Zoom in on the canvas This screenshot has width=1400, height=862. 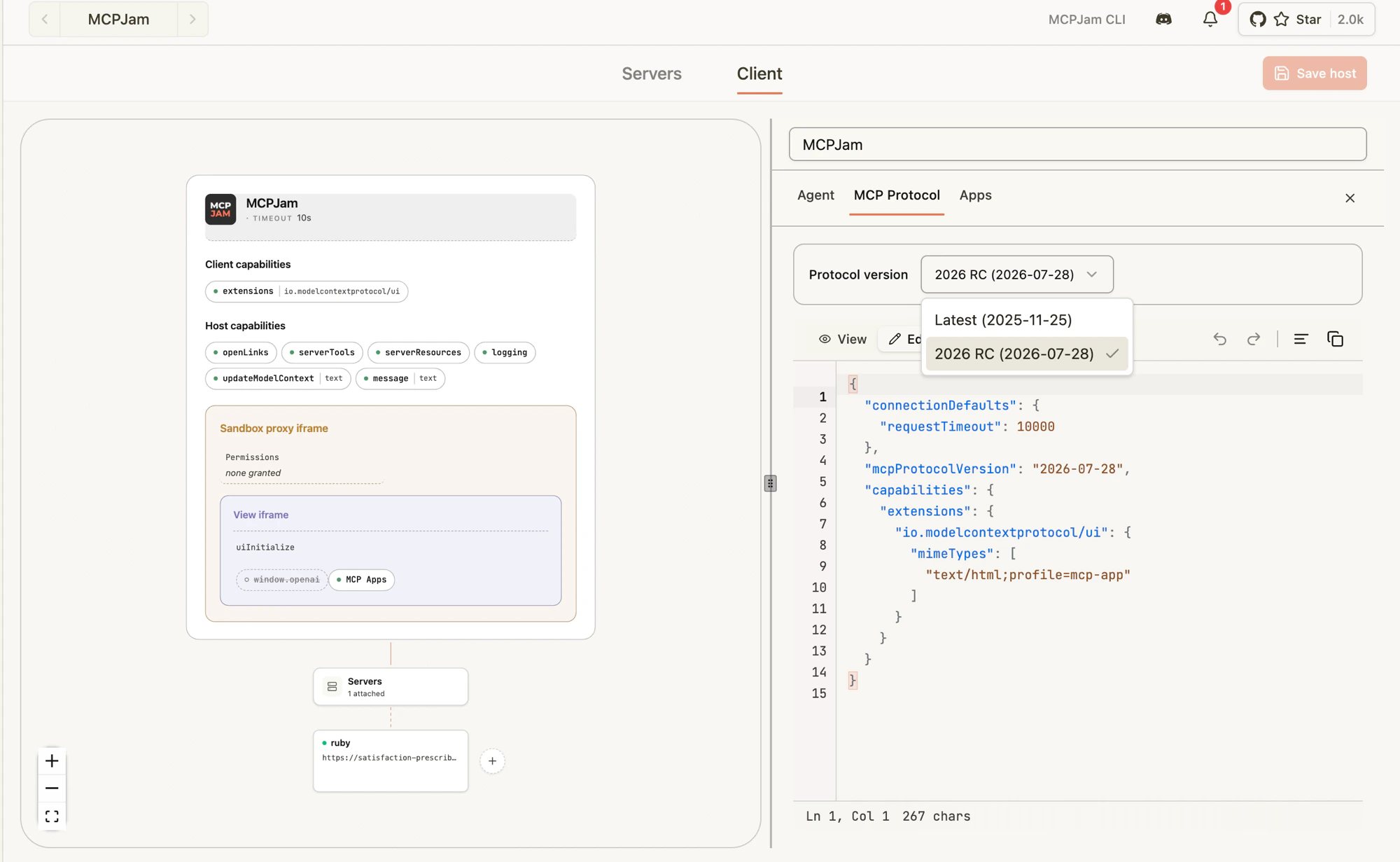[x=52, y=760]
